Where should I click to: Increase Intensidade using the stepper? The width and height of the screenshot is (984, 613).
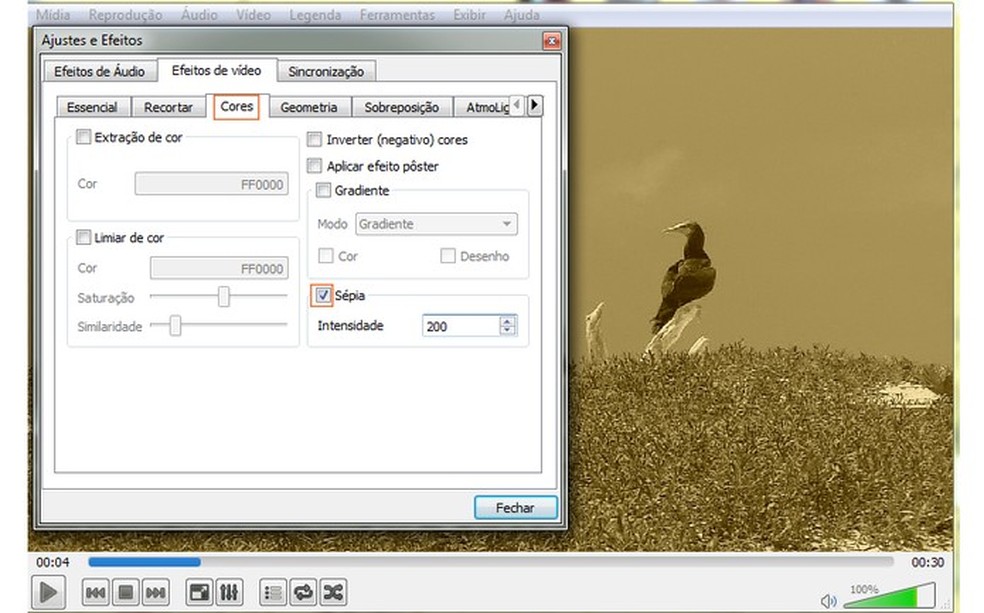[x=507, y=321]
